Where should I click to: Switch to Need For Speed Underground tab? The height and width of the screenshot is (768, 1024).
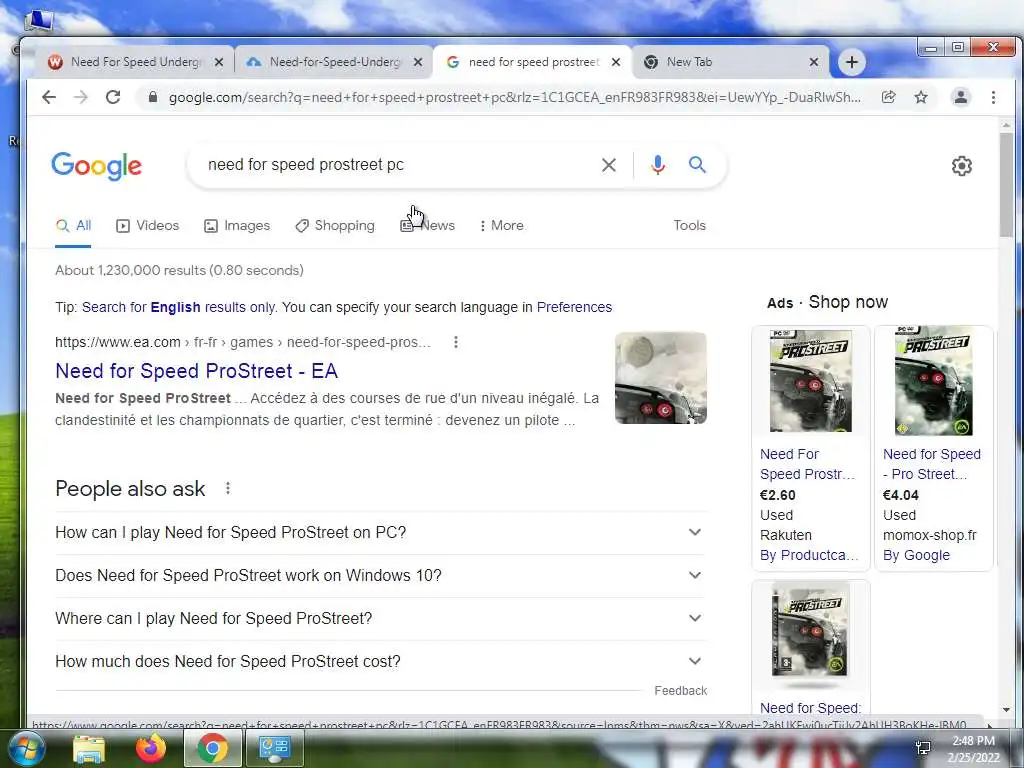pos(135,62)
